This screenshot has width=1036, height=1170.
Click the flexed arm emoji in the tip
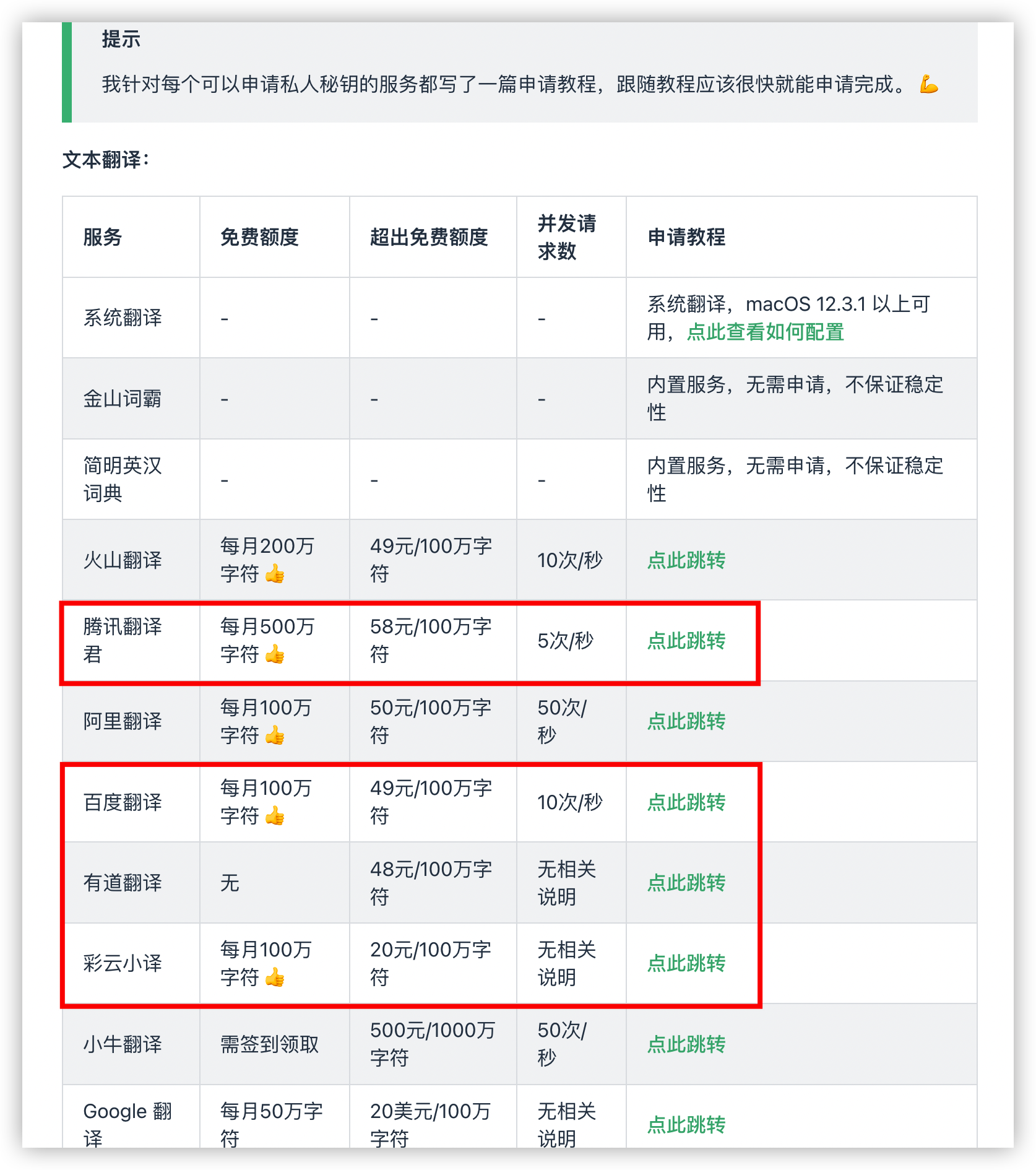pos(928,84)
